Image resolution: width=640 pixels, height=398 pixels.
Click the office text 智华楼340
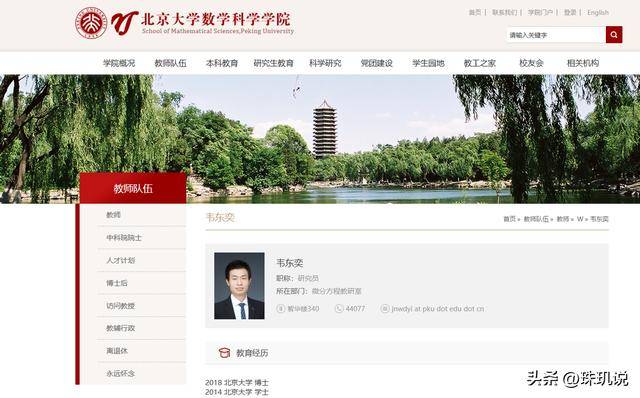click(x=303, y=309)
